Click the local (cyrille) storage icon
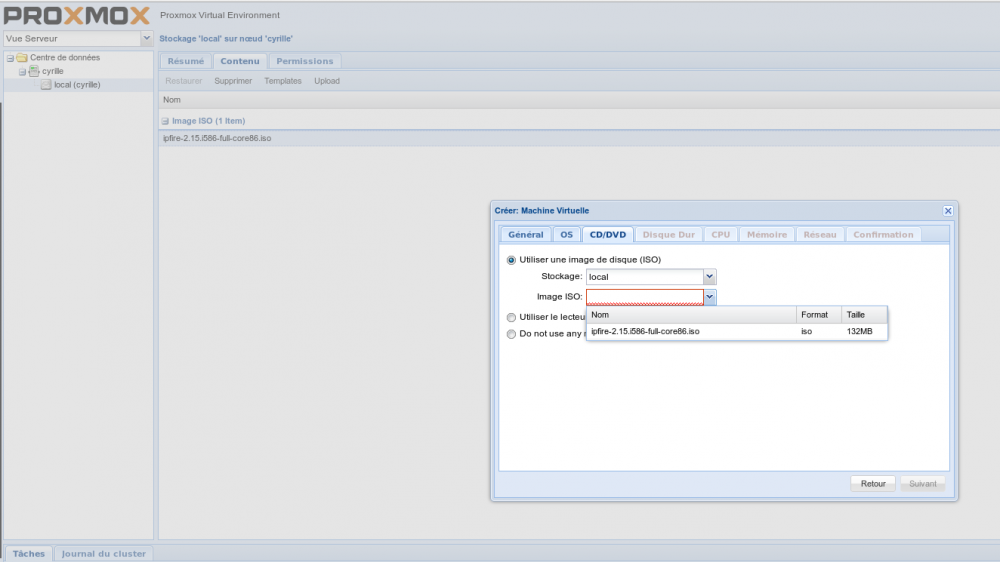This screenshot has height=562, width=1000. [45, 85]
